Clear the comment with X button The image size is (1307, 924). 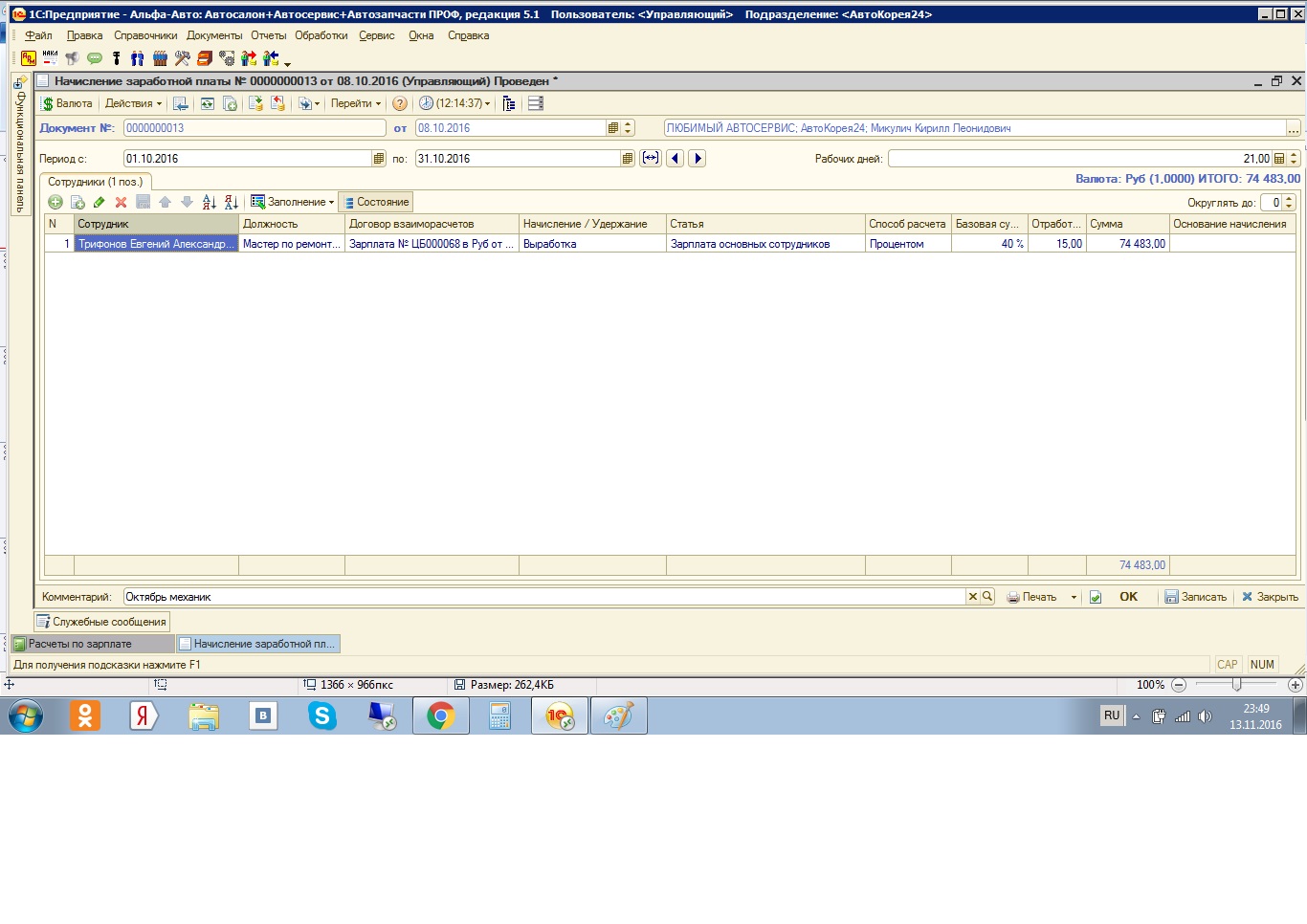pyautogui.click(x=973, y=597)
